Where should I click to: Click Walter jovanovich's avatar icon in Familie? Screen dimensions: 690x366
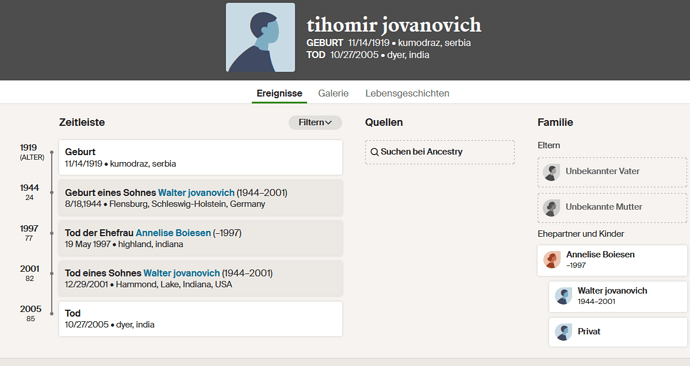click(x=563, y=296)
